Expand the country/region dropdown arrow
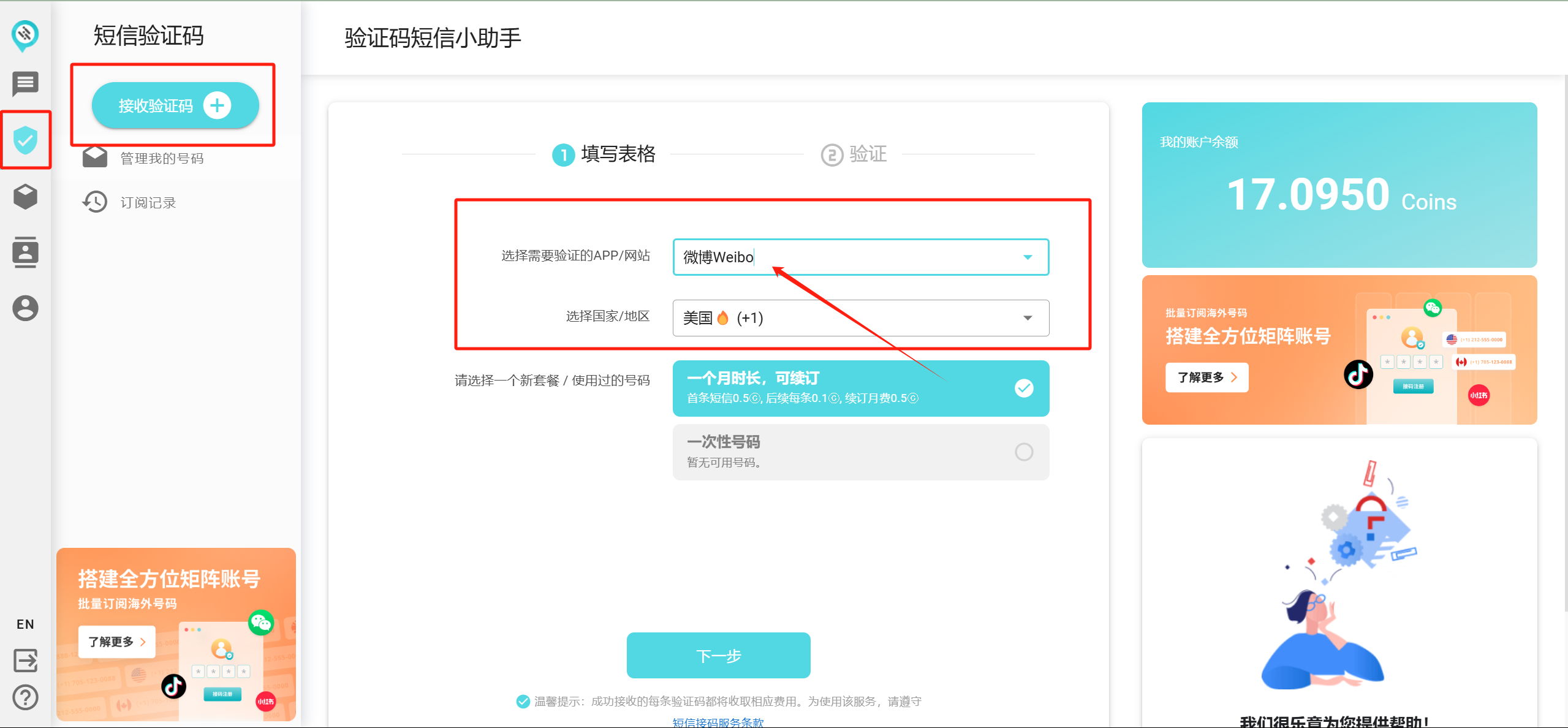The image size is (1568, 728). coord(1028,318)
